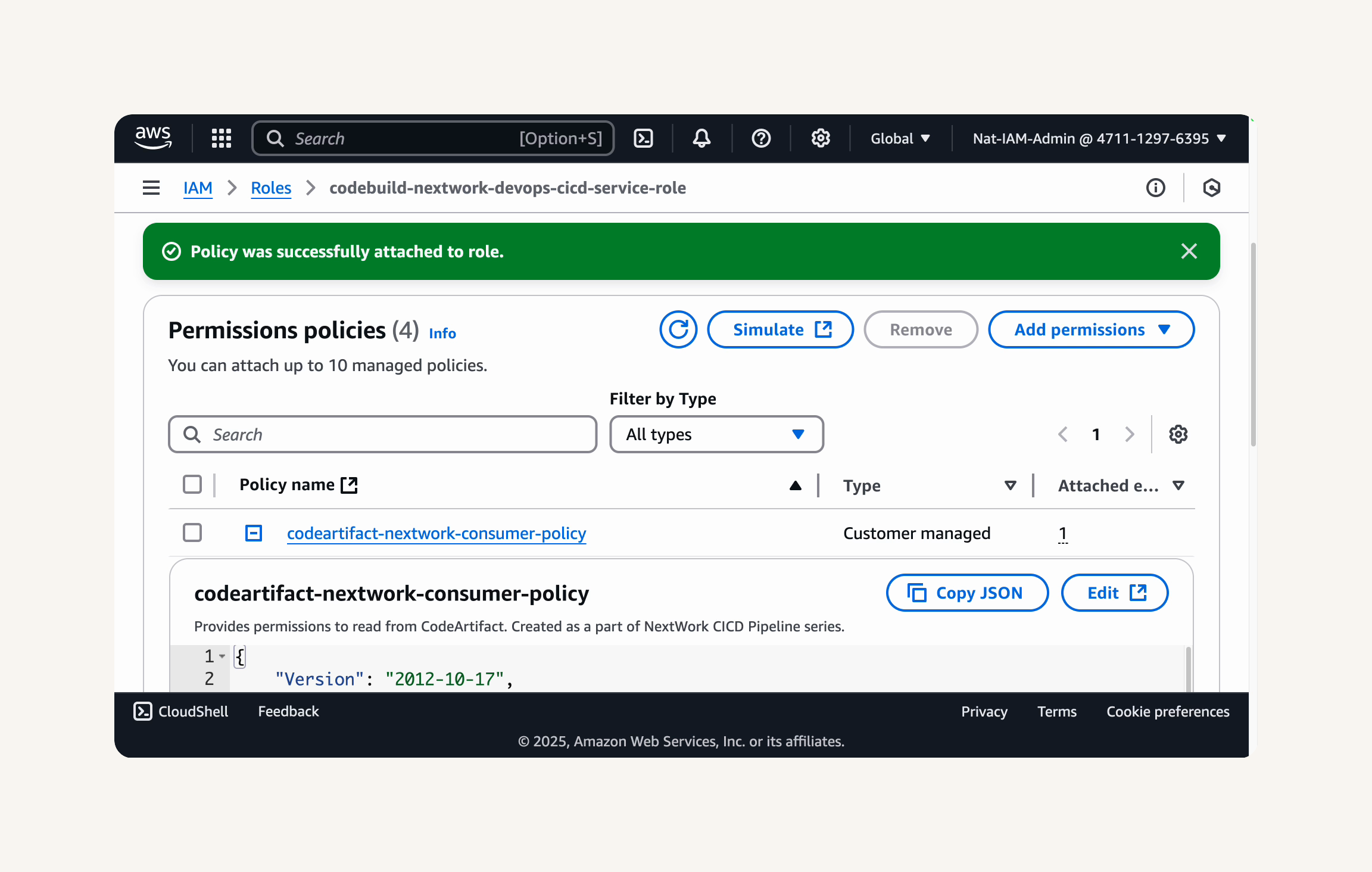The image size is (1372, 872).
Task: Open the Add permissions dropdown
Action: (x=1092, y=329)
